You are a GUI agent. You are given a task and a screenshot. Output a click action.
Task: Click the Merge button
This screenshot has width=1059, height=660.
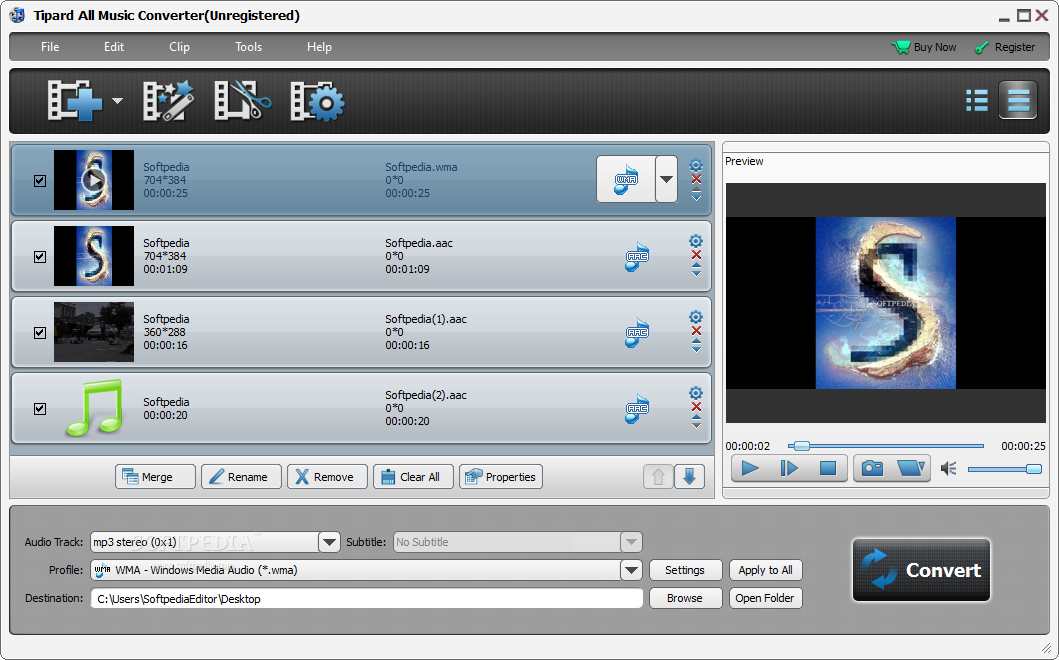pyautogui.click(x=155, y=476)
